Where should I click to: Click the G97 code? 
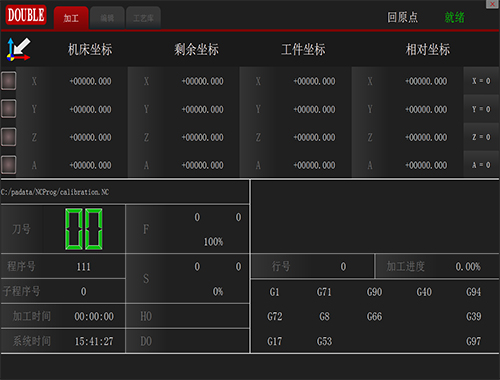coord(473,341)
